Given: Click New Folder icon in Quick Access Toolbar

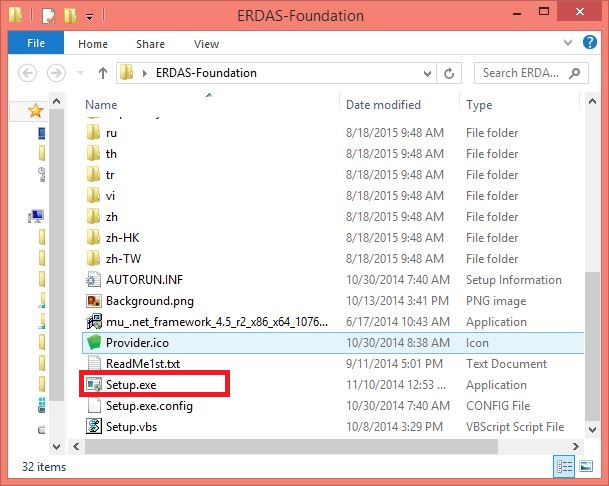Looking at the screenshot, I should pos(70,16).
